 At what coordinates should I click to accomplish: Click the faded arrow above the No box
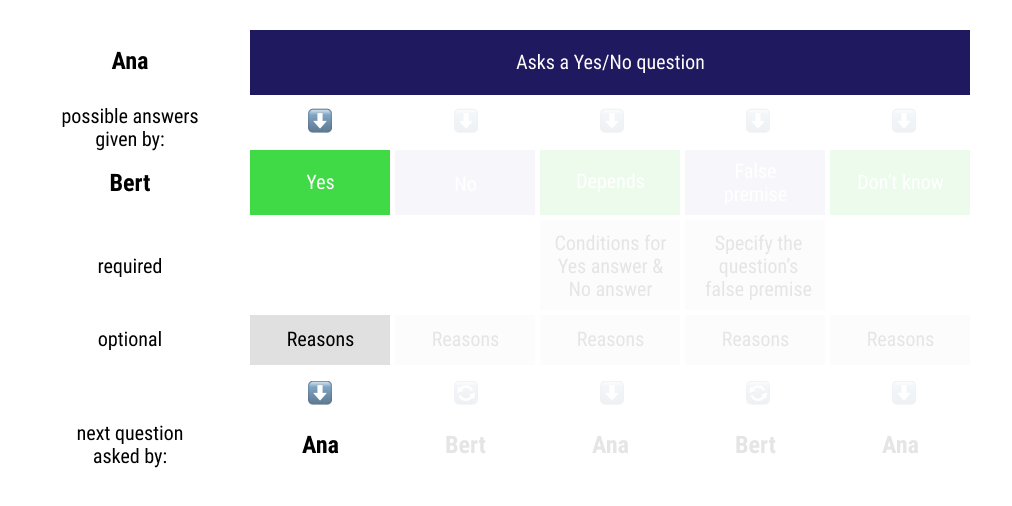click(466, 122)
